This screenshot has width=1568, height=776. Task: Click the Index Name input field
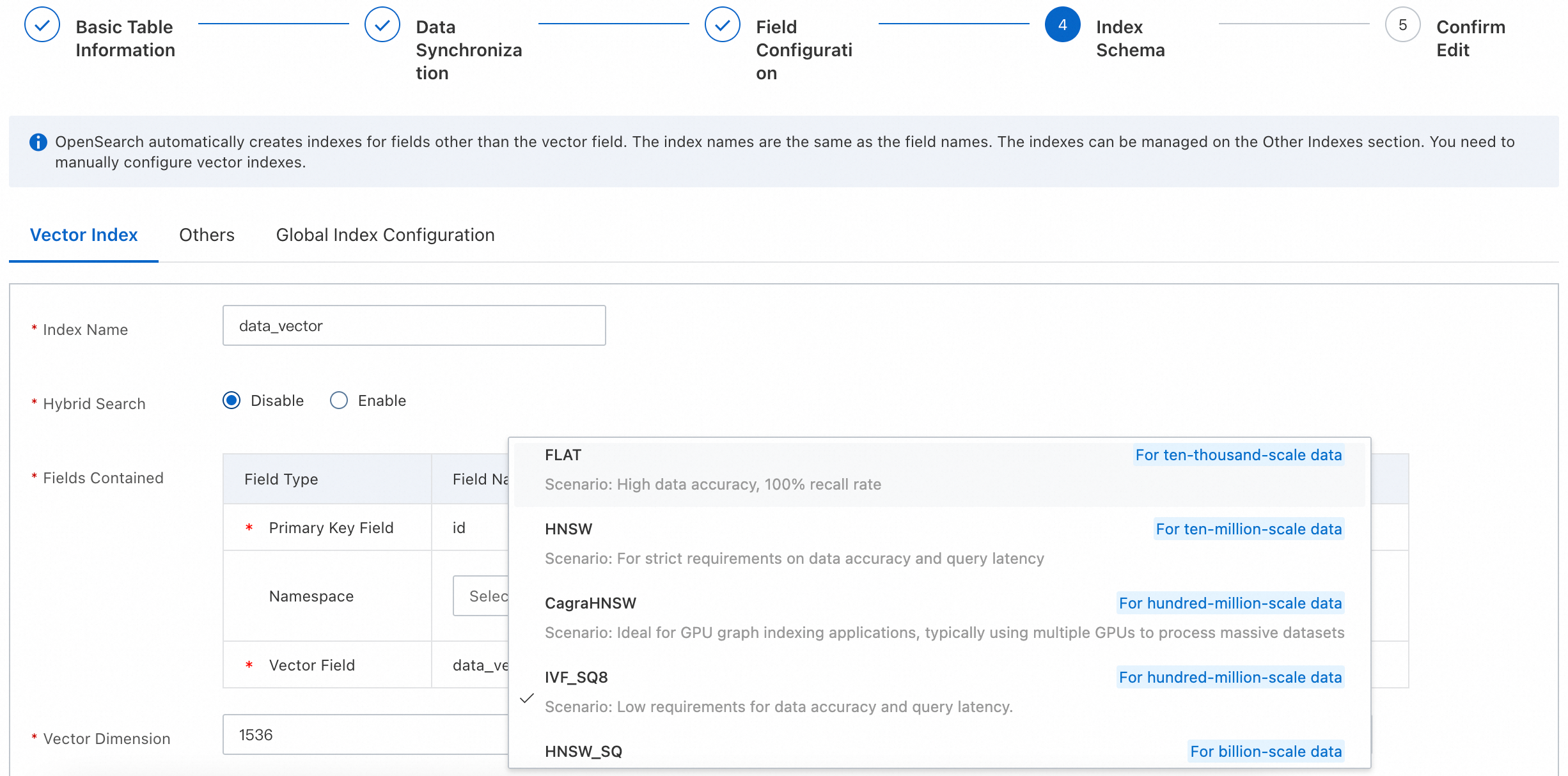414,326
